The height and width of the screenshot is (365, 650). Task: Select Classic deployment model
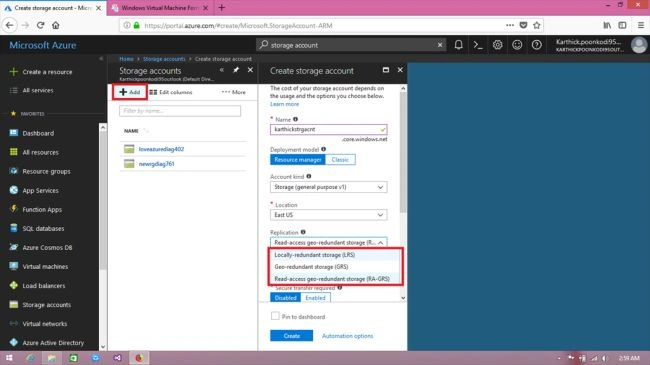point(340,160)
